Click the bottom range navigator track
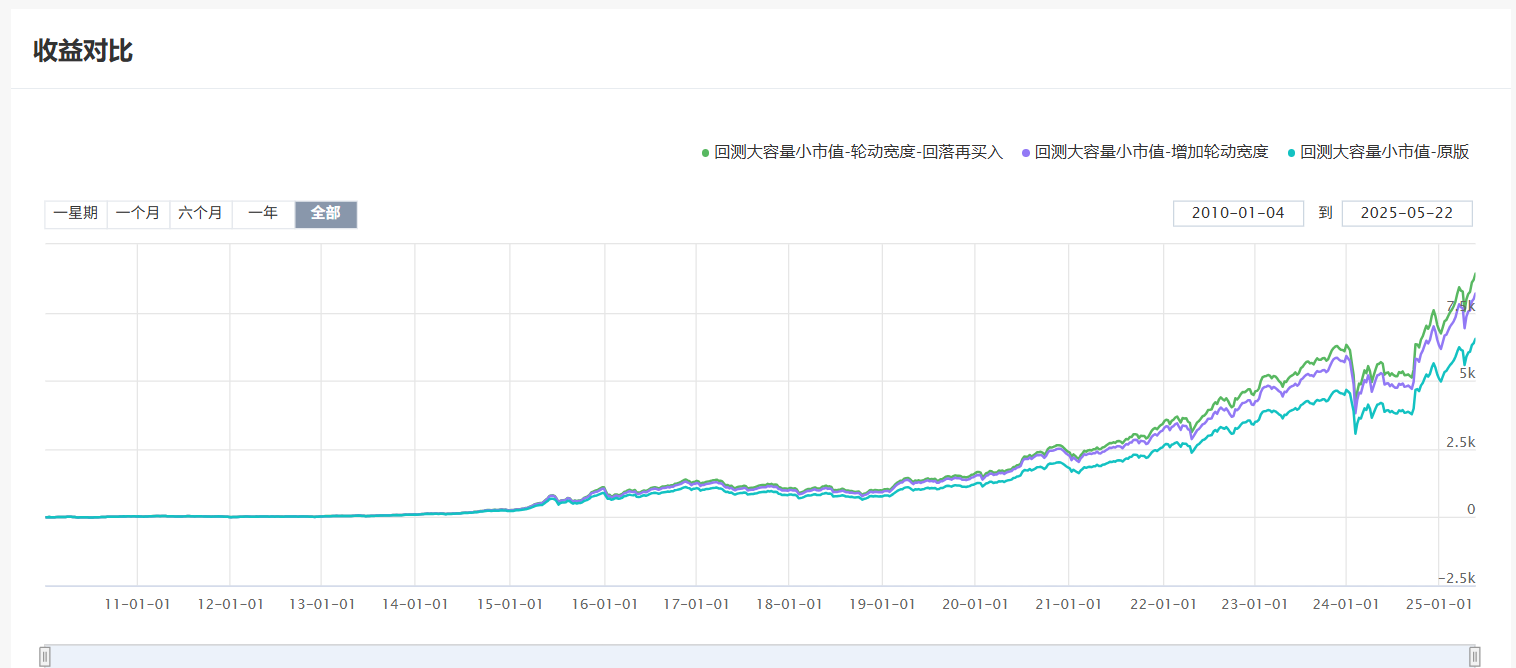The height and width of the screenshot is (668, 1516). 760,656
